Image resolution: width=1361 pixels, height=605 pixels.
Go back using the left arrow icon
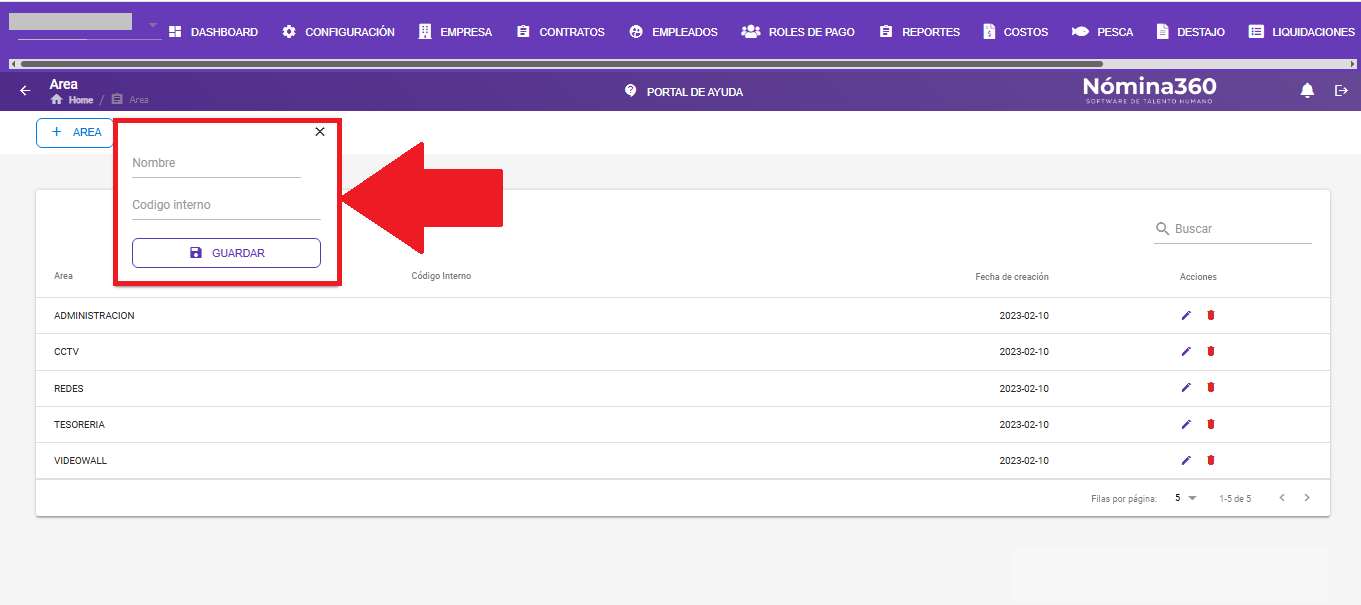point(26,91)
